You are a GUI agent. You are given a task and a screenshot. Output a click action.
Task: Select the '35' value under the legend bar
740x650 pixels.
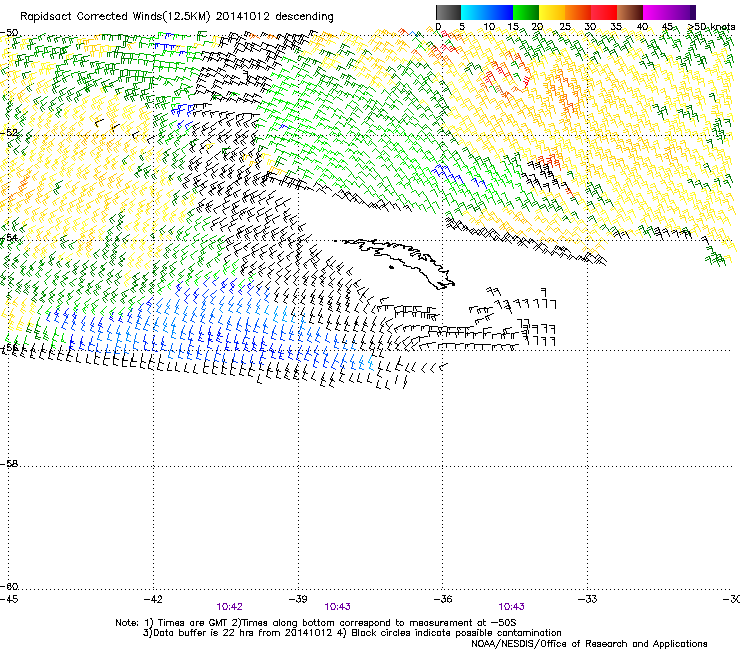pos(616,27)
